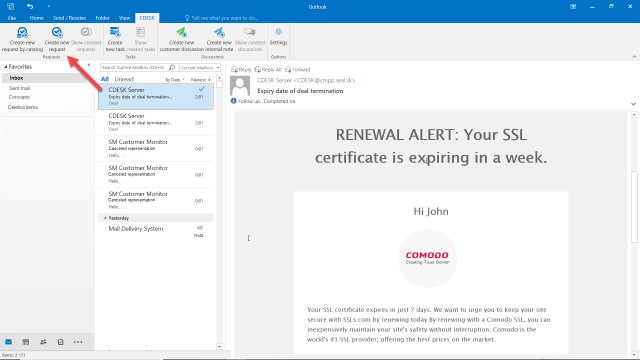Click the Comodo logo image
640x360 pixels.
427,258
